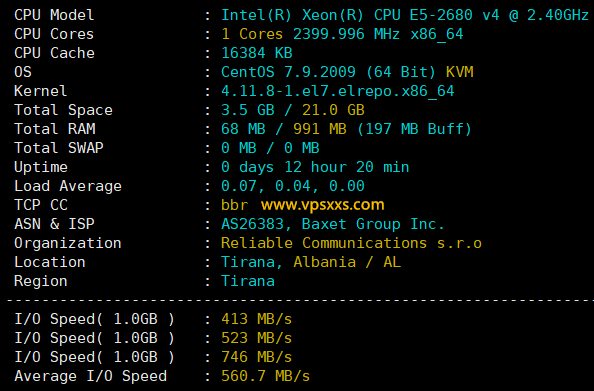The width and height of the screenshot is (594, 391).
Task: Click the Region Tirana value
Action: tap(248, 281)
